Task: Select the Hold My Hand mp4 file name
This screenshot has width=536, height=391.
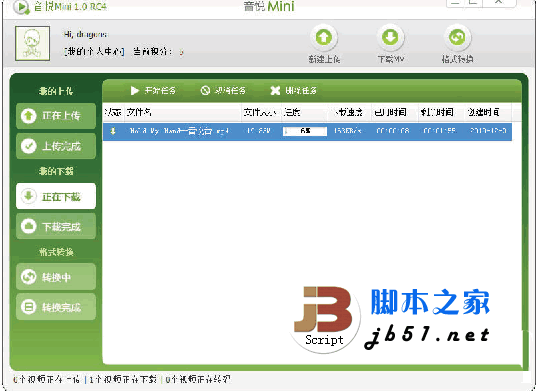Action: (x=179, y=131)
